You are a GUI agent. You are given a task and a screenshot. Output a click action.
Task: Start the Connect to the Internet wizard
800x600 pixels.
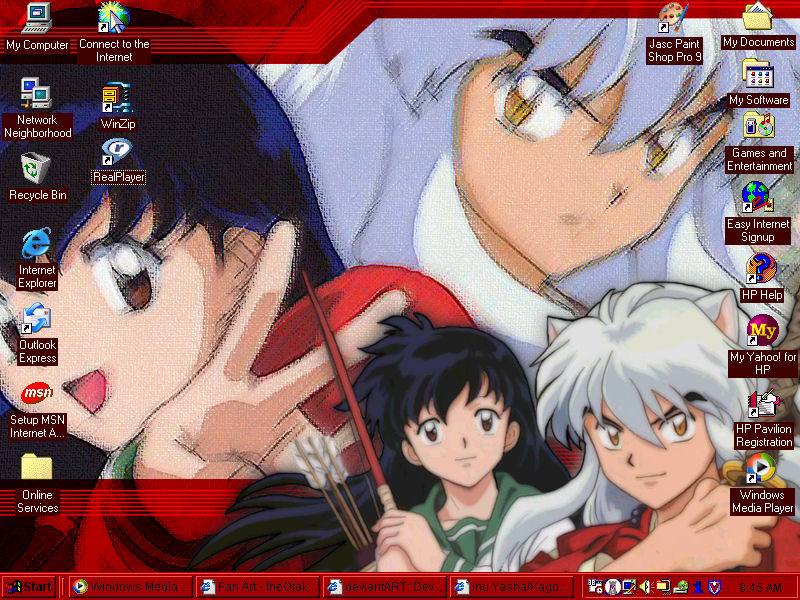click(112, 17)
